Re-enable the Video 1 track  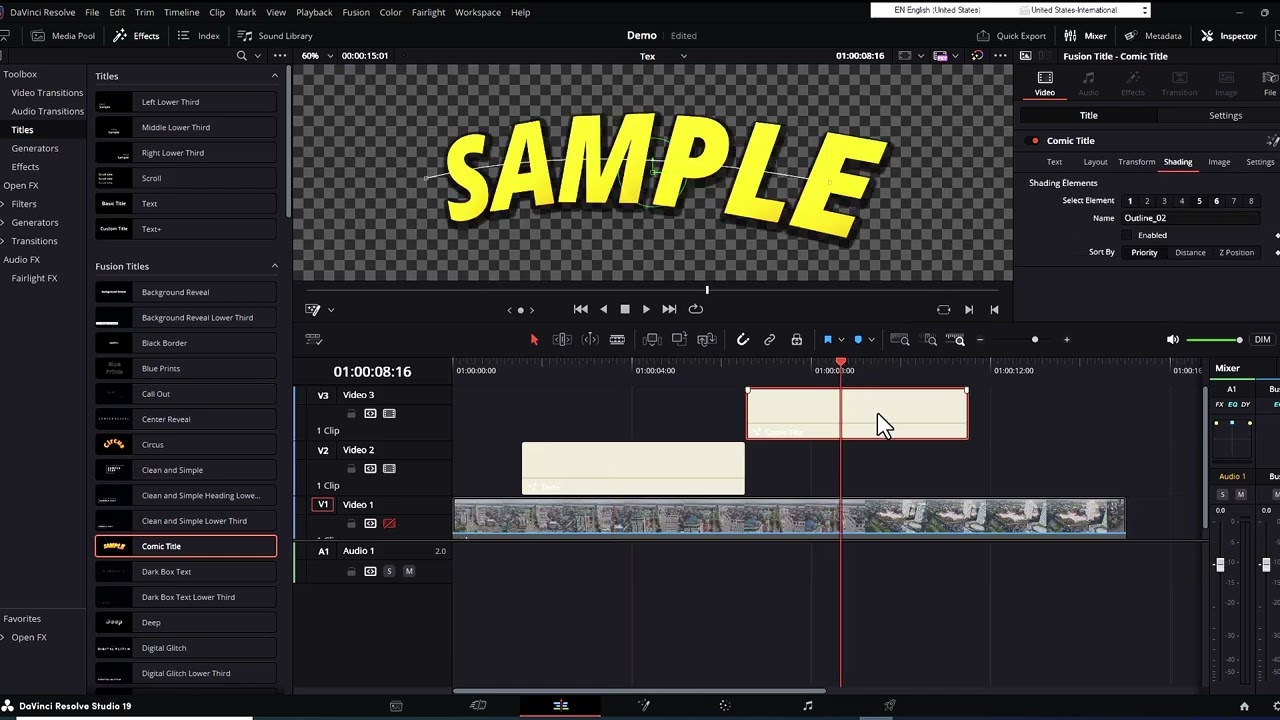[x=389, y=523]
